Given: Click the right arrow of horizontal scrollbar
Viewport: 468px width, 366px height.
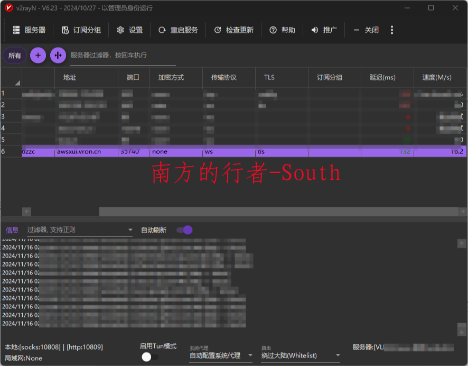Looking at the screenshot, I should (x=462, y=211).
